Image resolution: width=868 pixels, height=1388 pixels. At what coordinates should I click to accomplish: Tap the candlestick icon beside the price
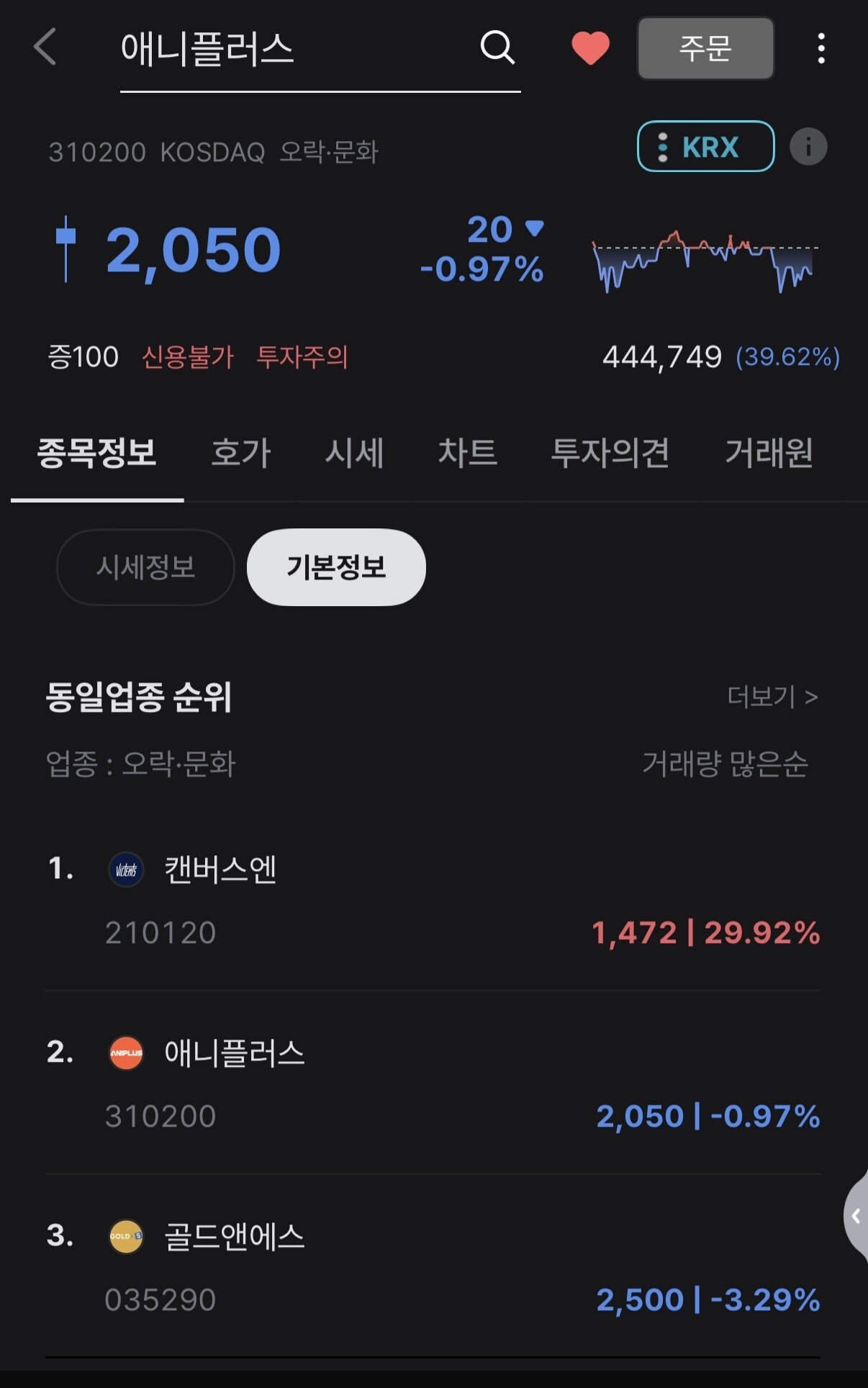pos(65,249)
